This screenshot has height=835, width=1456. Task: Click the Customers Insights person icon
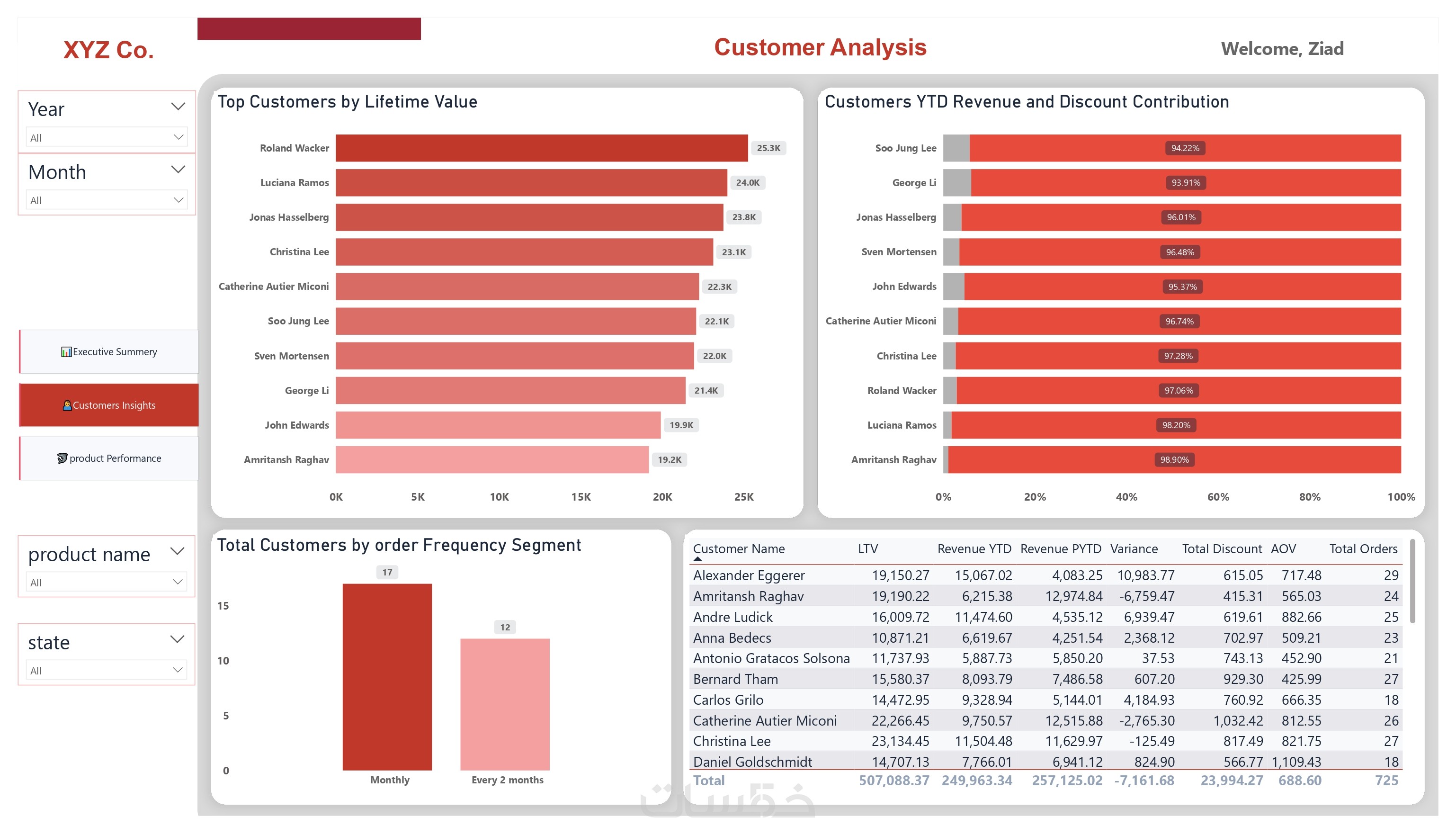67,405
